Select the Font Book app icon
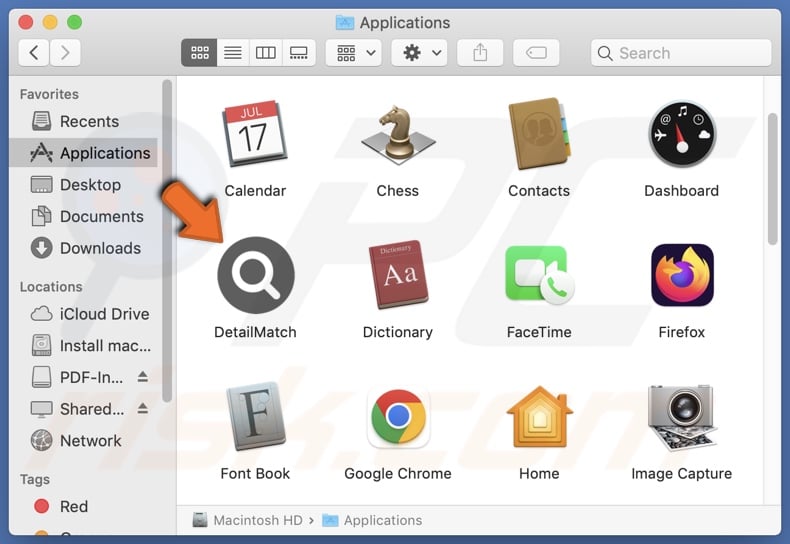 [x=255, y=417]
